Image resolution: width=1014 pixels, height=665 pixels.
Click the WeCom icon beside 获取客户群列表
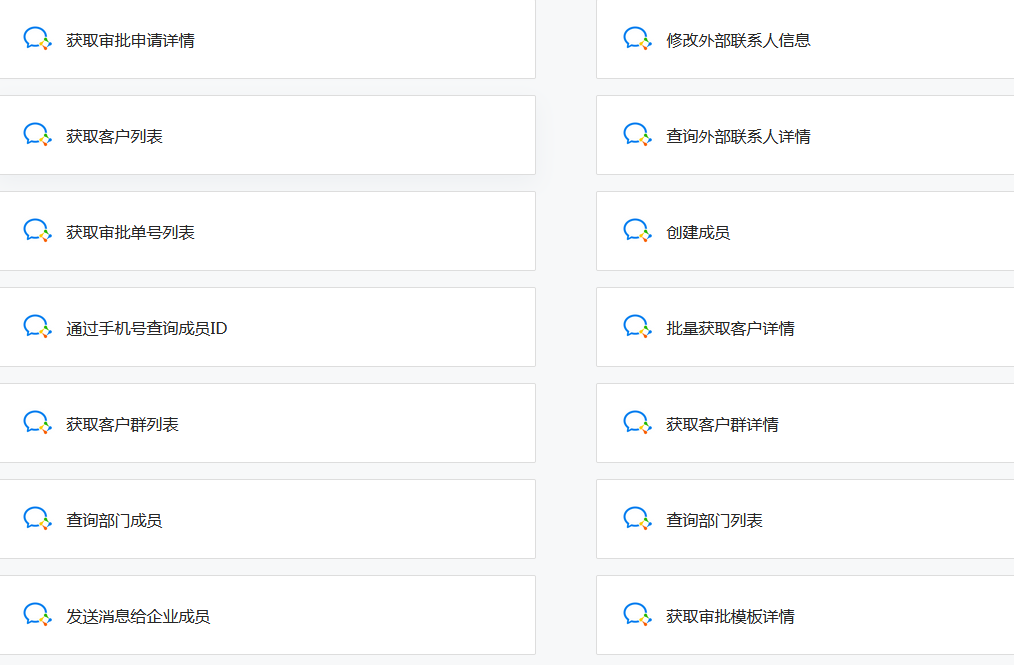pyautogui.click(x=38, y=423)
